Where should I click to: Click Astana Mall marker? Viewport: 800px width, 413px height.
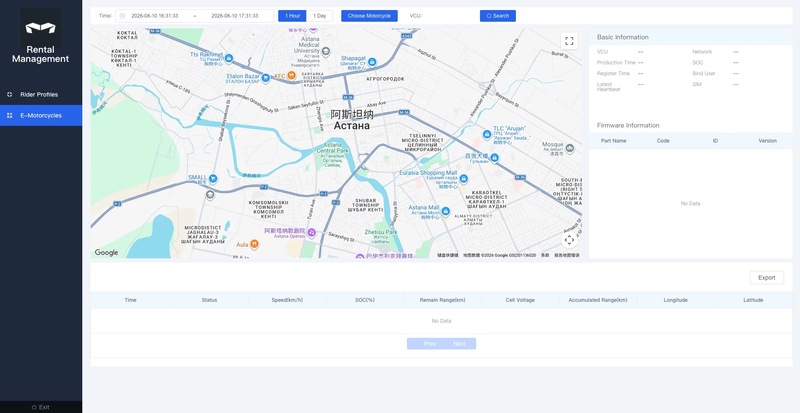pos(445,211)
